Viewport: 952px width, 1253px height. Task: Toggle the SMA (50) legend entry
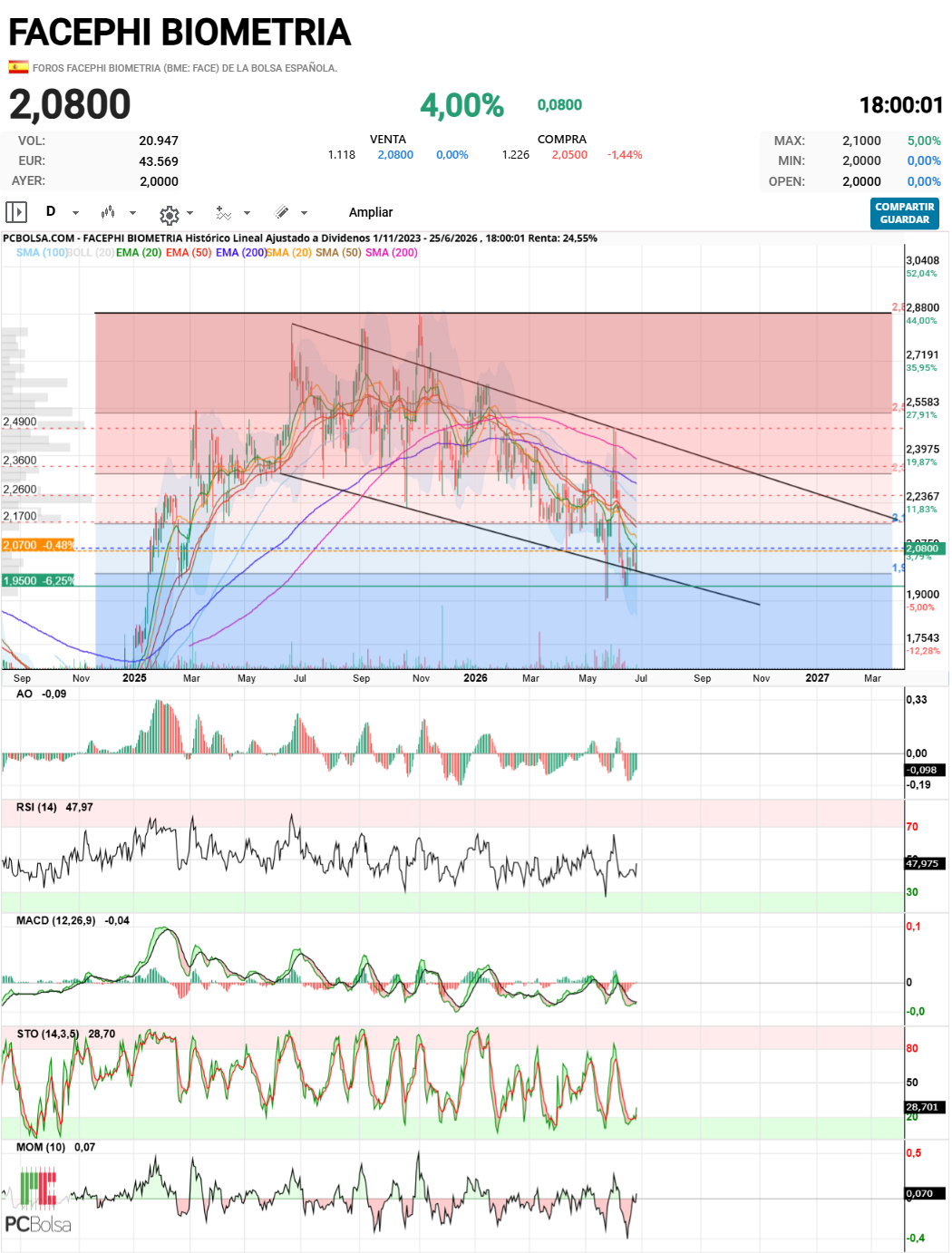pyautogui.click(x=338, y=253)
